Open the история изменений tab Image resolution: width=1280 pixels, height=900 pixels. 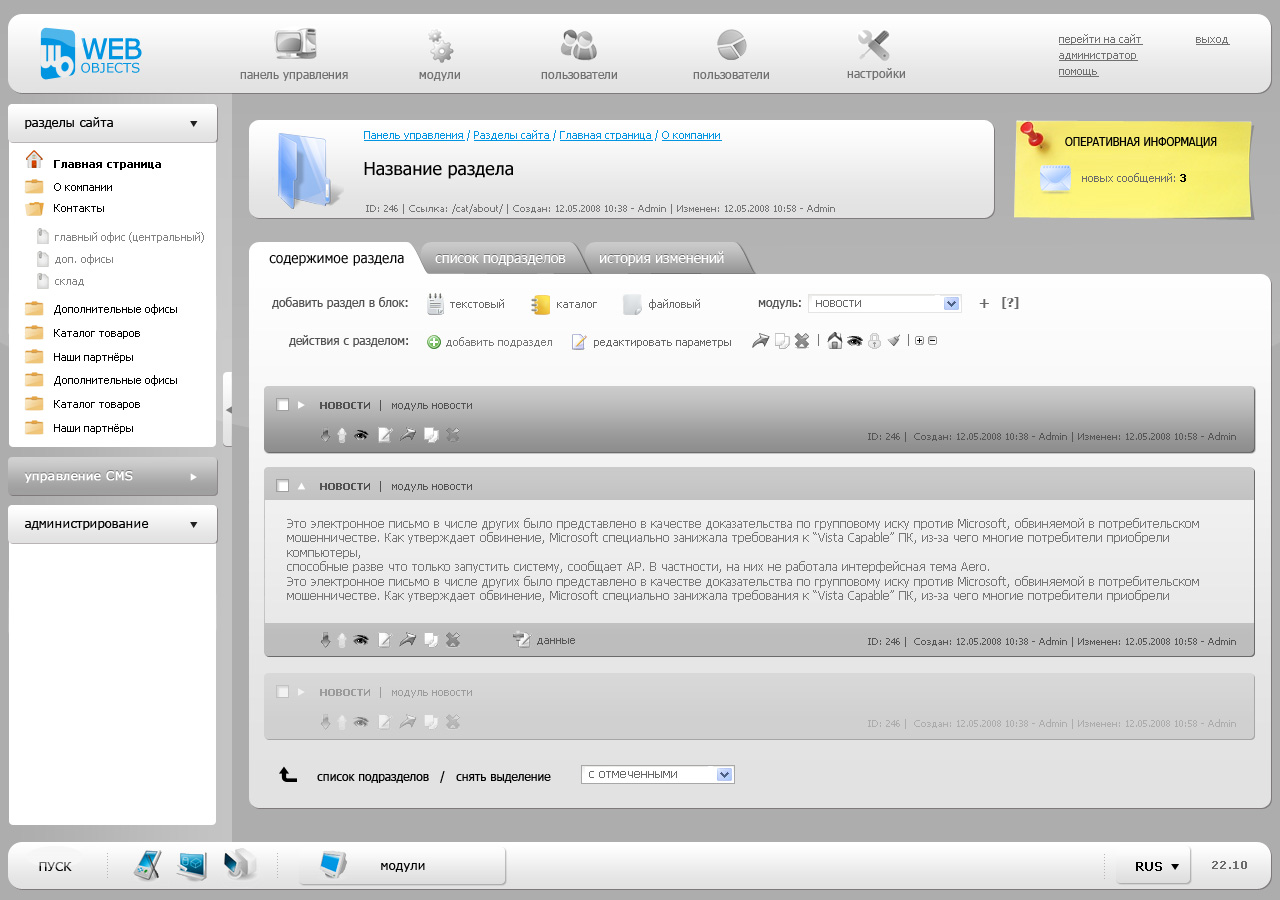coord(664,256)
